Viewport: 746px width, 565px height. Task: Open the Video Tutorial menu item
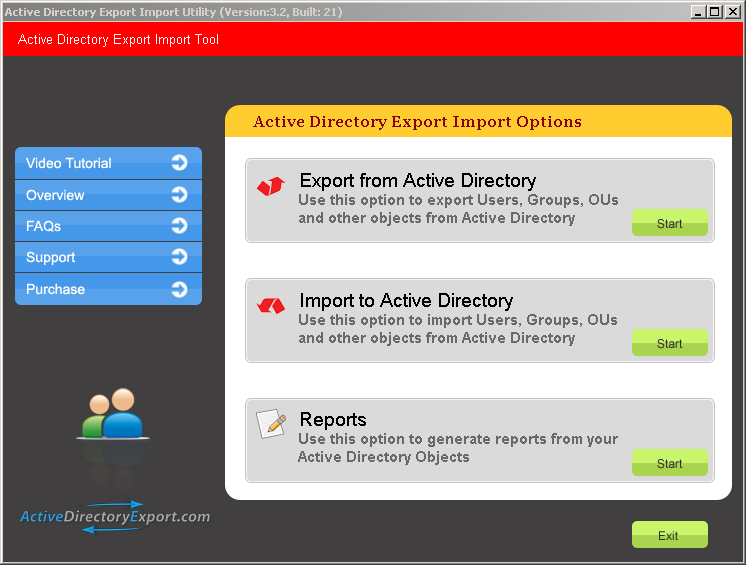pos(108,163)
